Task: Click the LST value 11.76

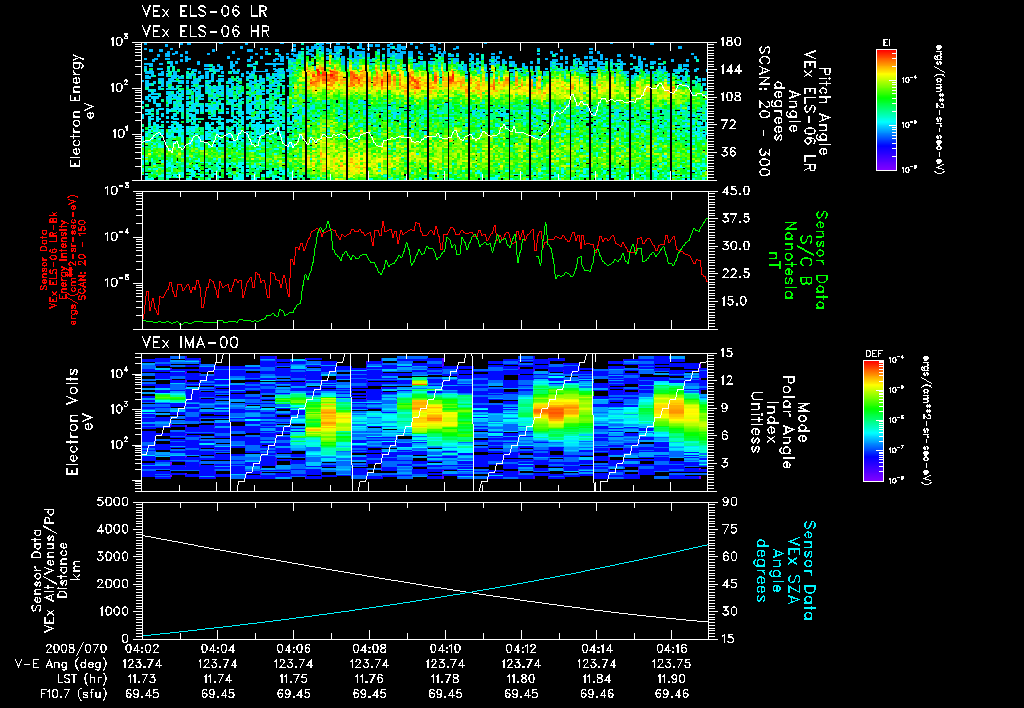Action: point(370,679)
